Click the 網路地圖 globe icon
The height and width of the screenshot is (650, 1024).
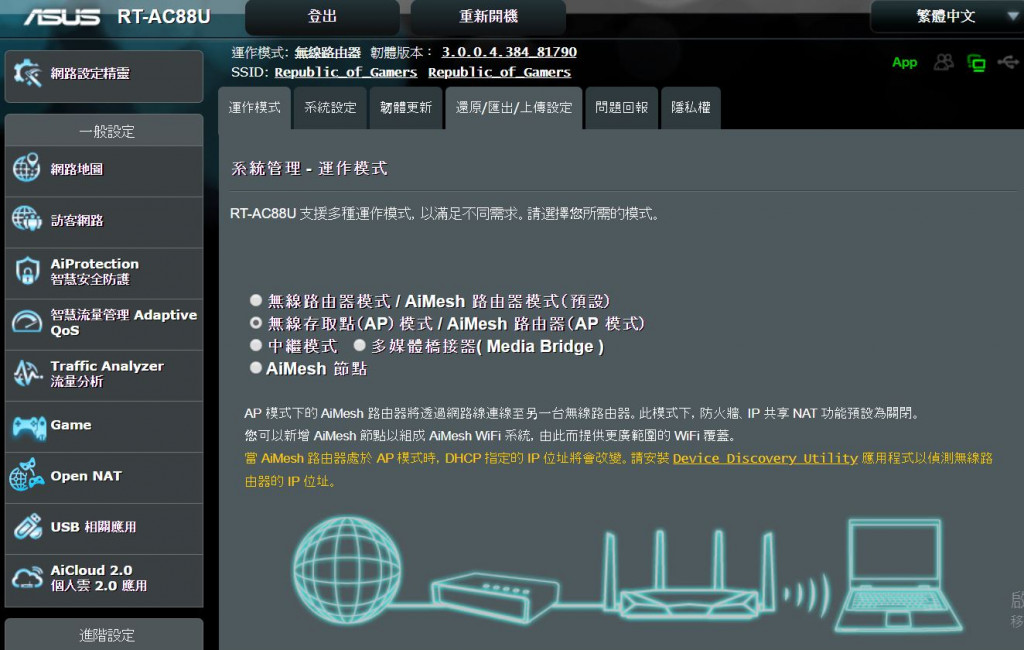click(x=27, y=168)
